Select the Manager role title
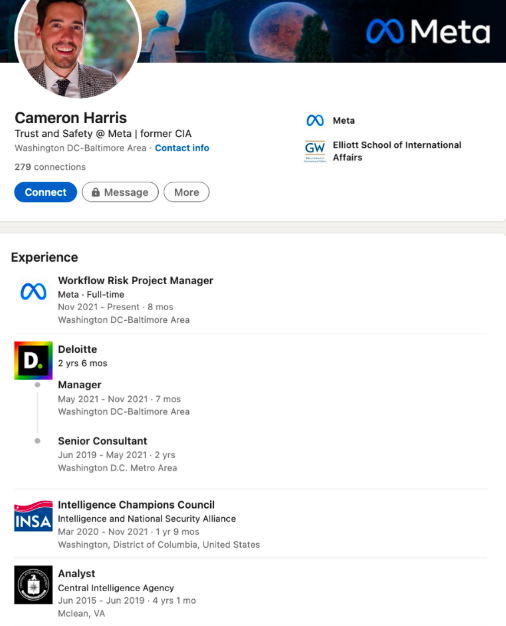This screenshot has height=626, width=506. point(79,384)
